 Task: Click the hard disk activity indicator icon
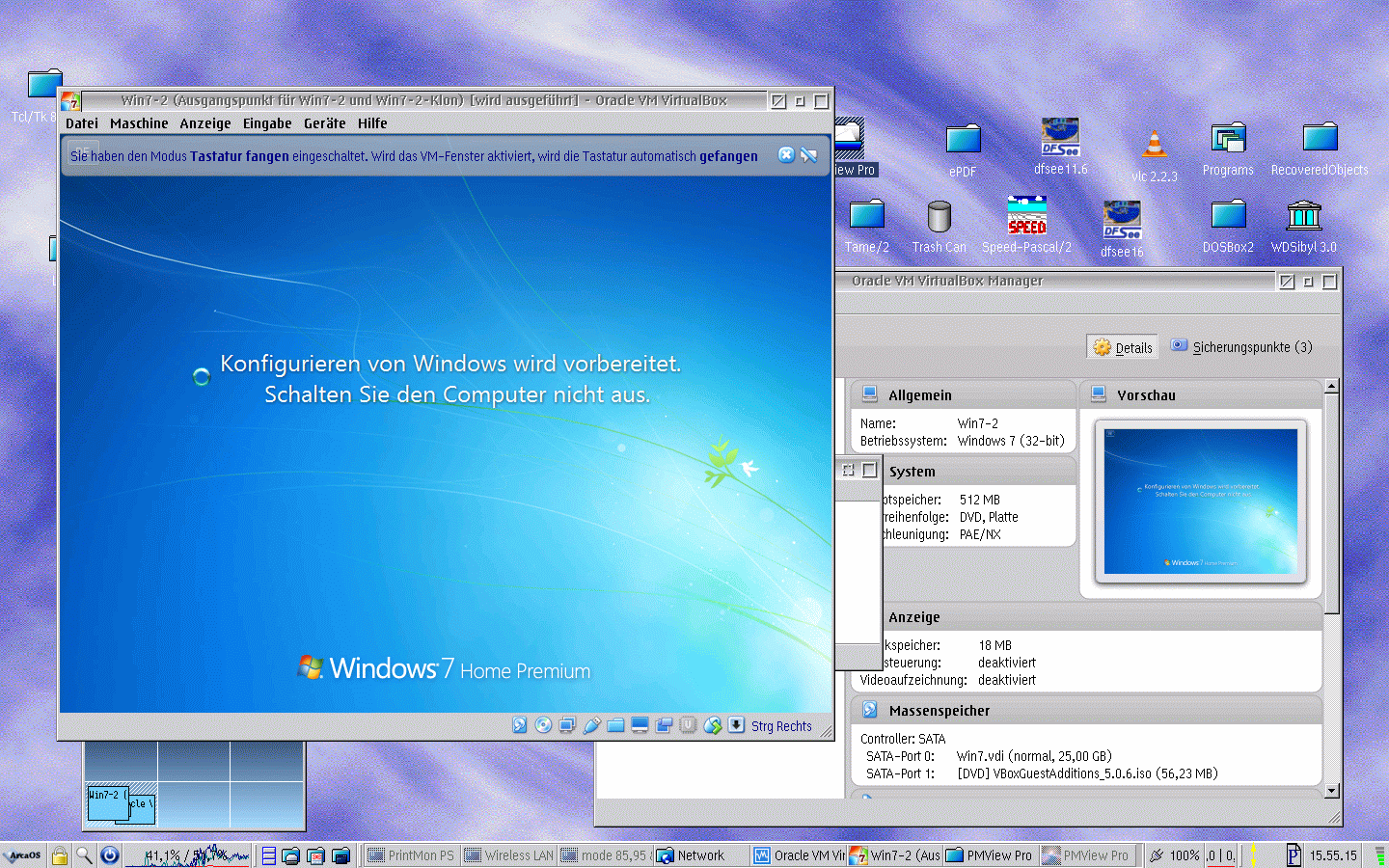(519, 725)
